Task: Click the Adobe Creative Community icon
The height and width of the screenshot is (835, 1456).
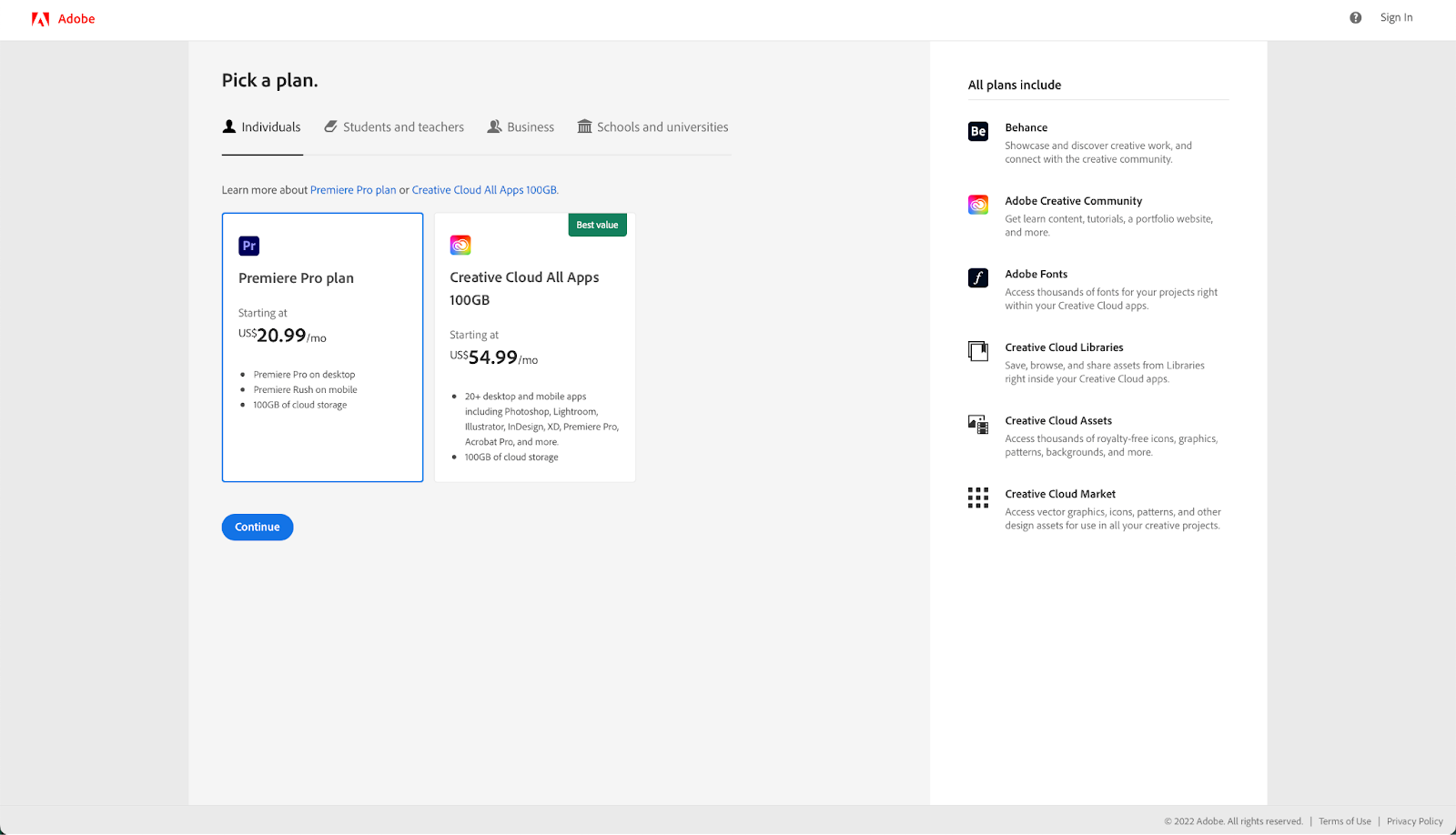Action: coord(978,205)
